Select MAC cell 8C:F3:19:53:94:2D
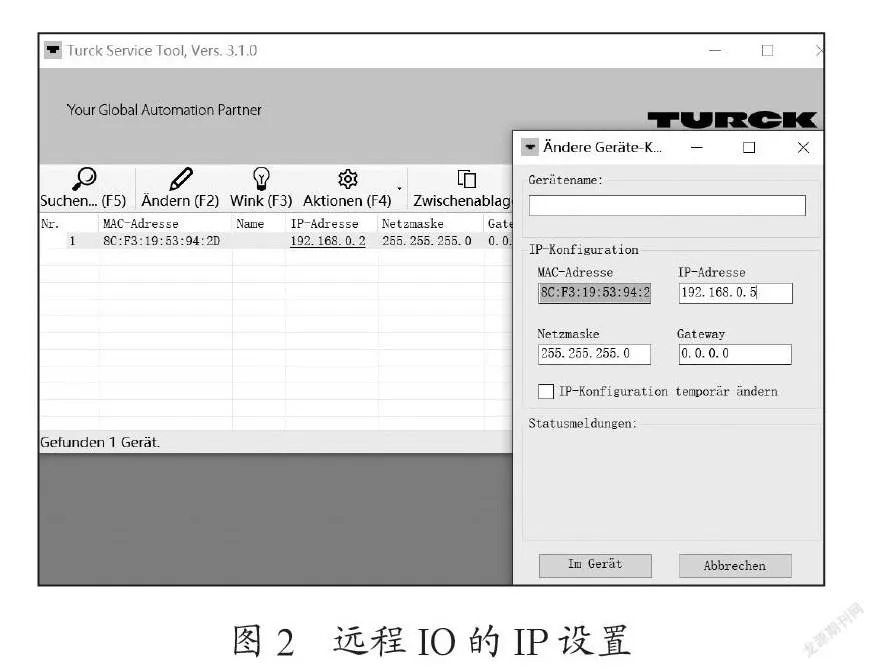The image size is (875, 669). (161, 241)
